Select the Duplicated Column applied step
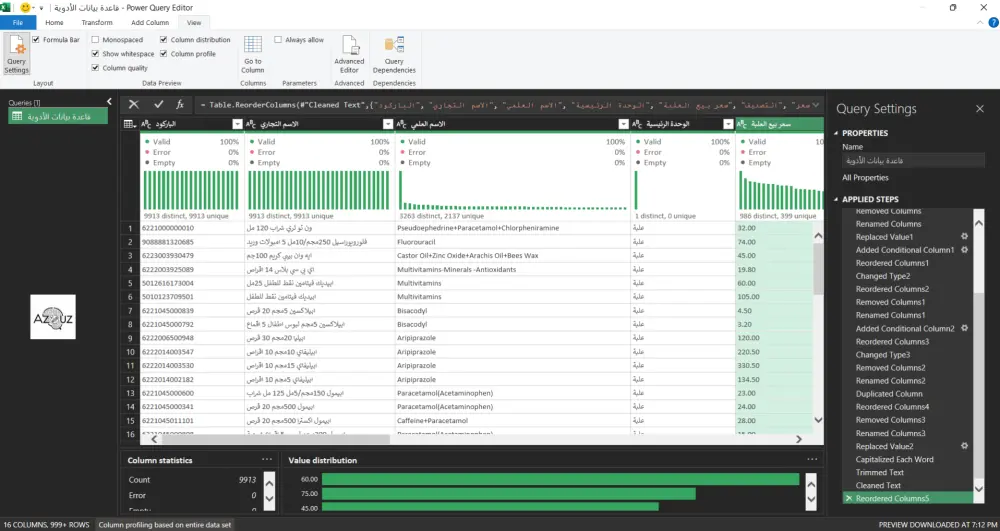The image size is (1000, 531). tap(889, 394)
